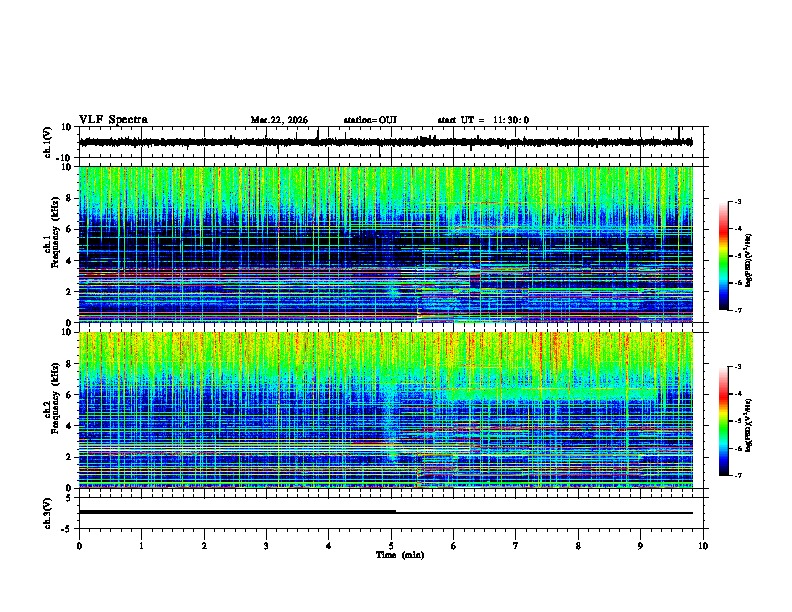Click the ch.1 spectrogram color scale bar
The image size is (792, 612).
pyautogui.click(x=724, y=256)
